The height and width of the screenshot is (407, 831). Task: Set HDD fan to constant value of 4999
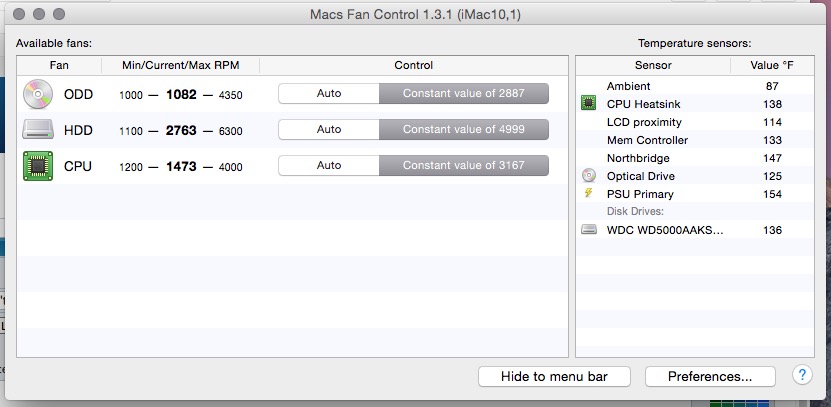464,129
